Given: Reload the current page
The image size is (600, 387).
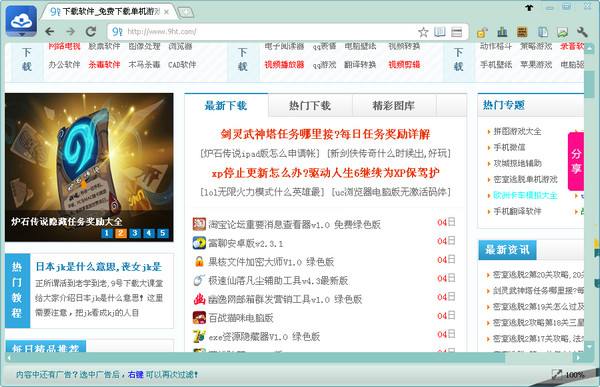Looking at the screenshot, I should (x=91, y=31).
